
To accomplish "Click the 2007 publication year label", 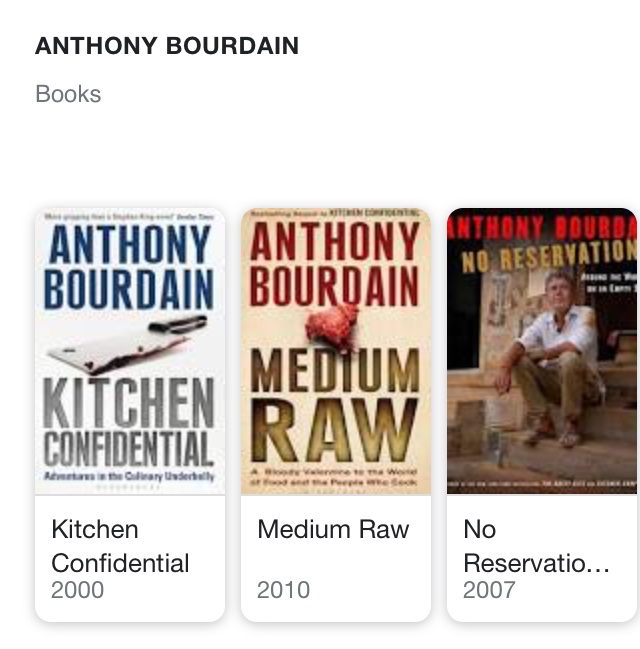I will (x=489, y=590).
